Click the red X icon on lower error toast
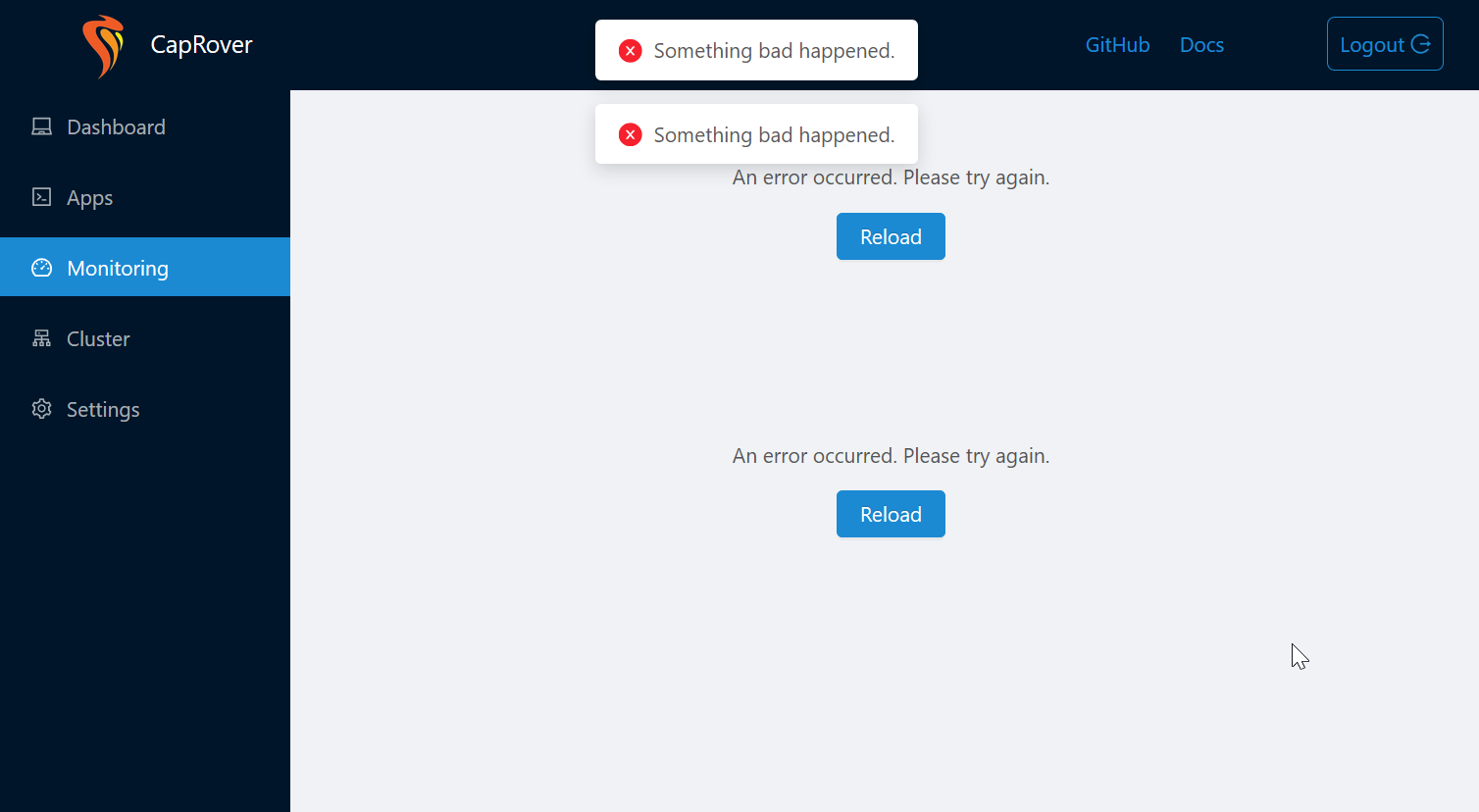Screen dimensions: 1479x812 coord(630,134)
